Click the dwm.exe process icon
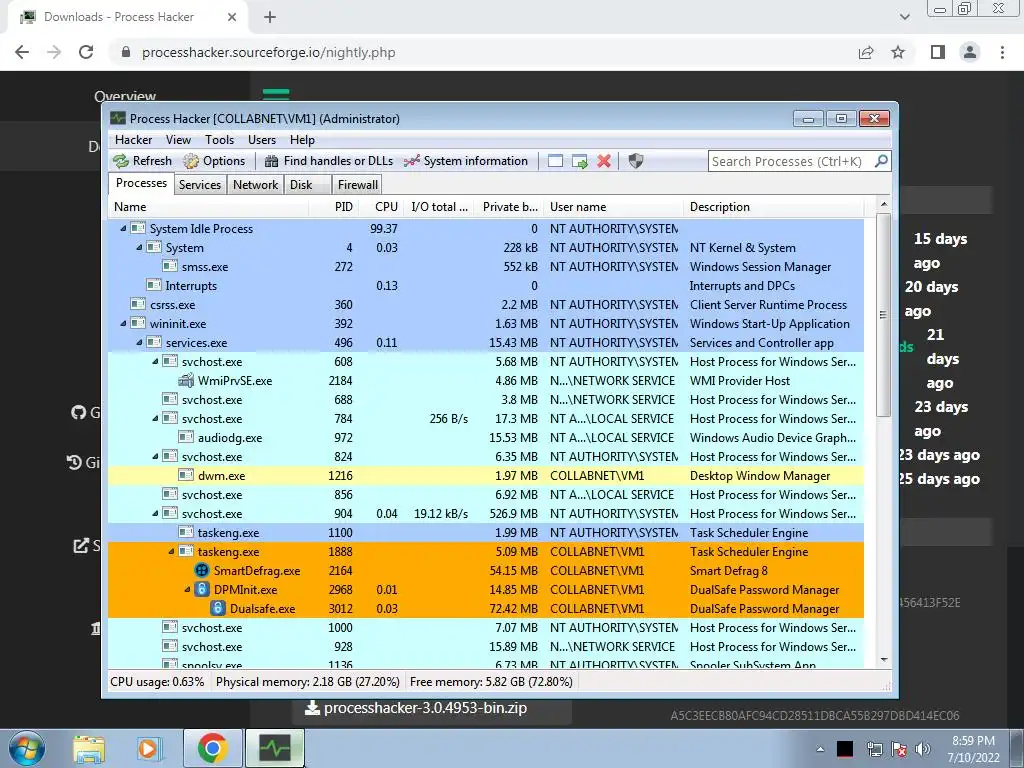1024x768 pixels. pyautogui.click(x=186, y=475)
